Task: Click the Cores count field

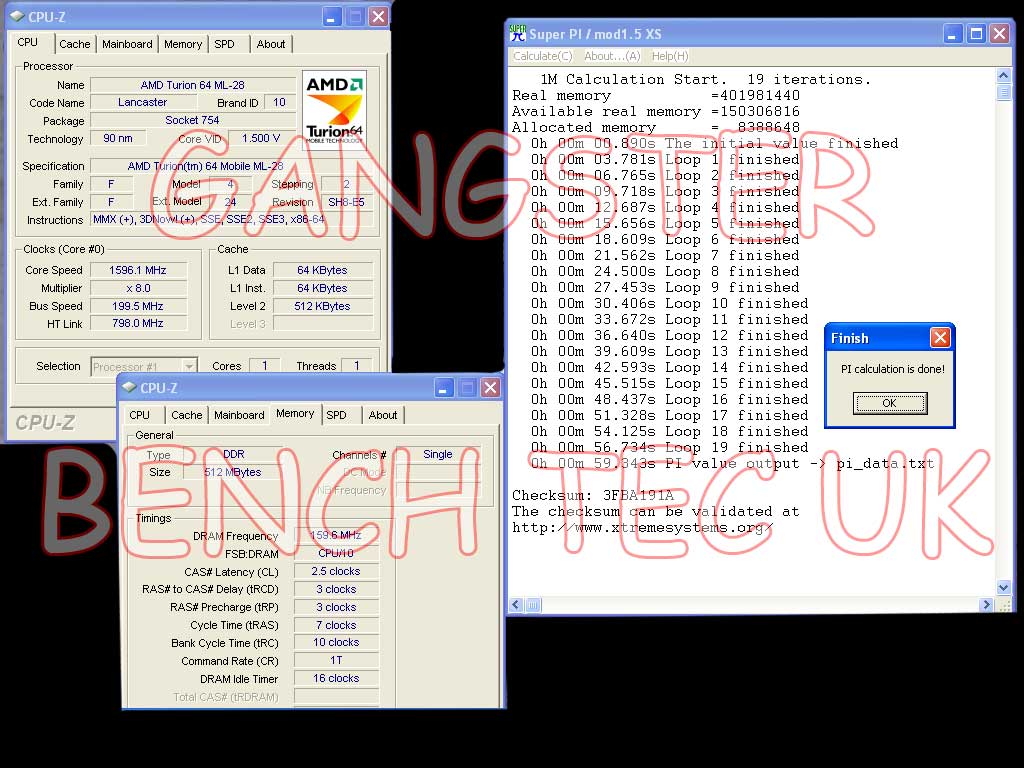Action: [265, 366]
